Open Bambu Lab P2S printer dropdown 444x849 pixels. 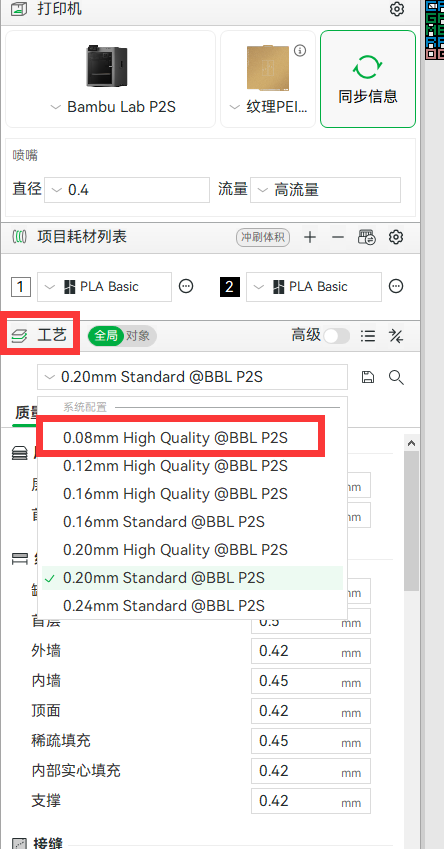[x=113, y=107]
